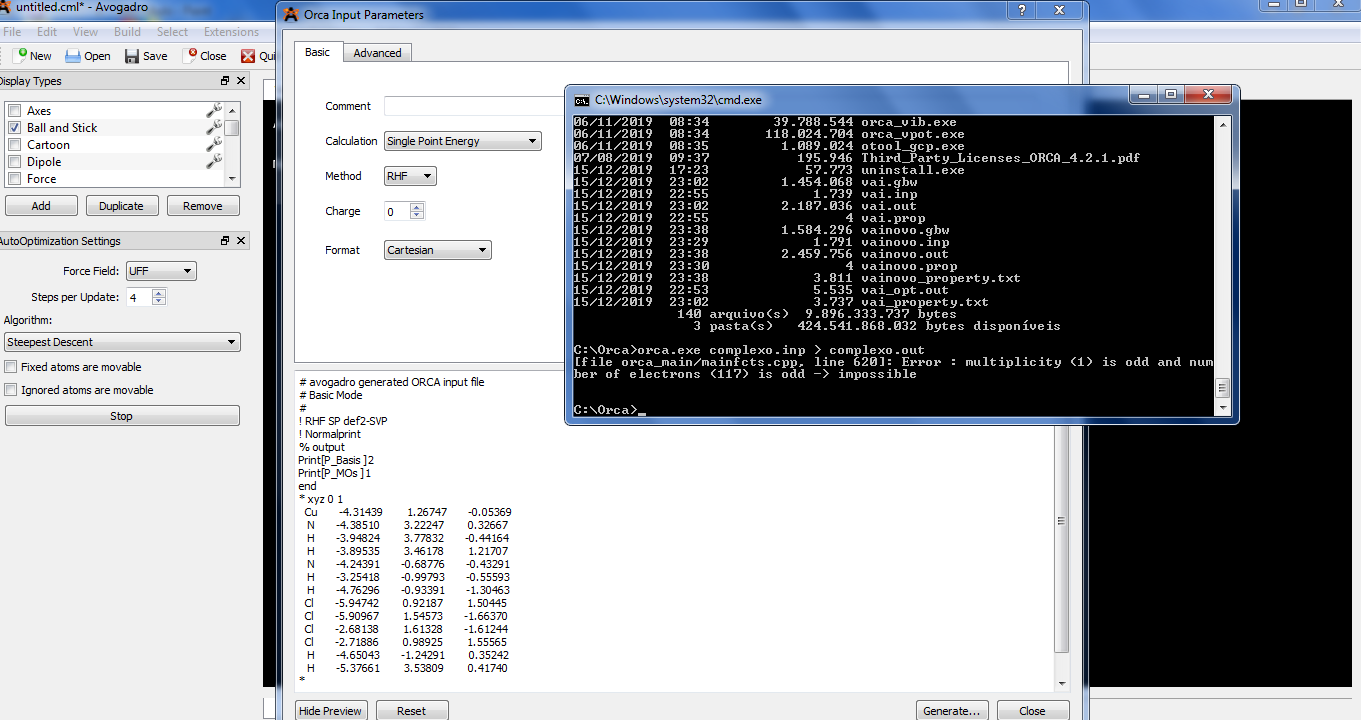Viewport: 1361px width, 720px height.
Task: Open Ball and Stick settings wrench
Action: (213, 128)
